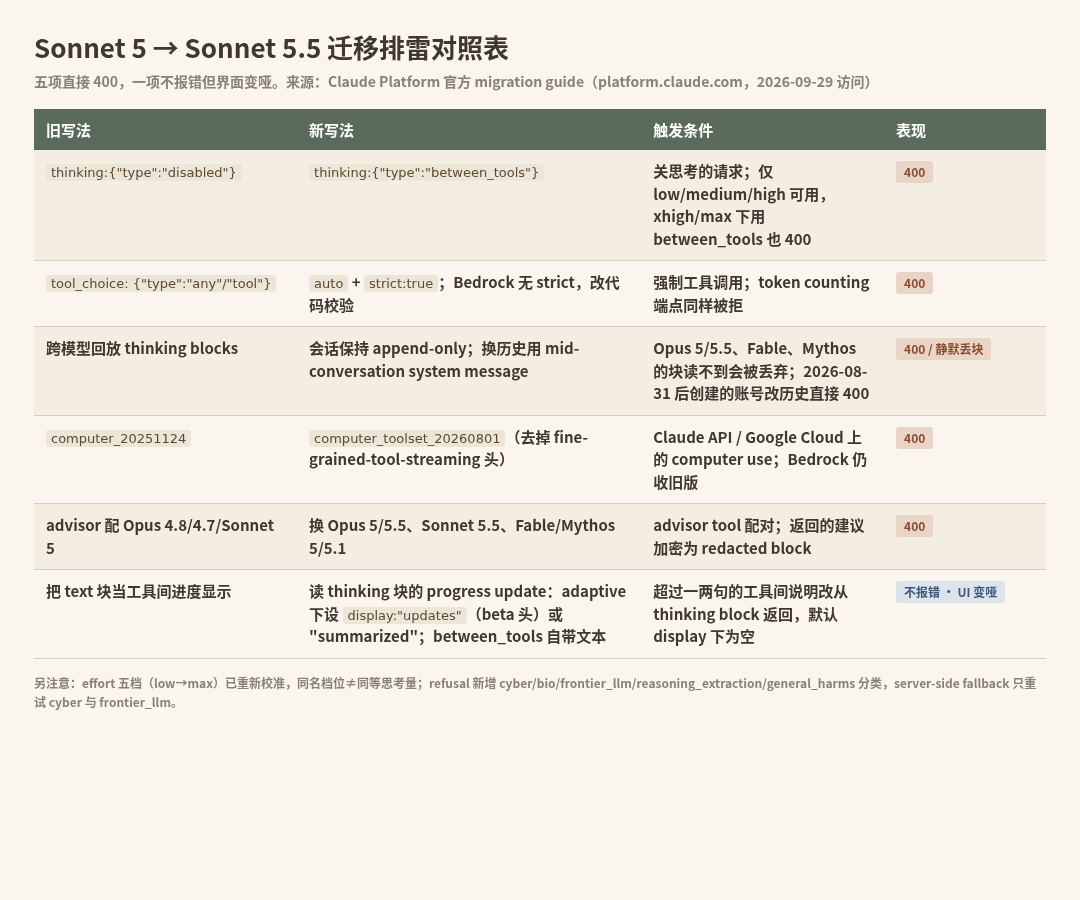Viewport: 1080px width, 900px height.
Task: Click the text '读 thinking 块的 progress update：adaptive'
Action: pyautogui.click(x=468, y=592)
